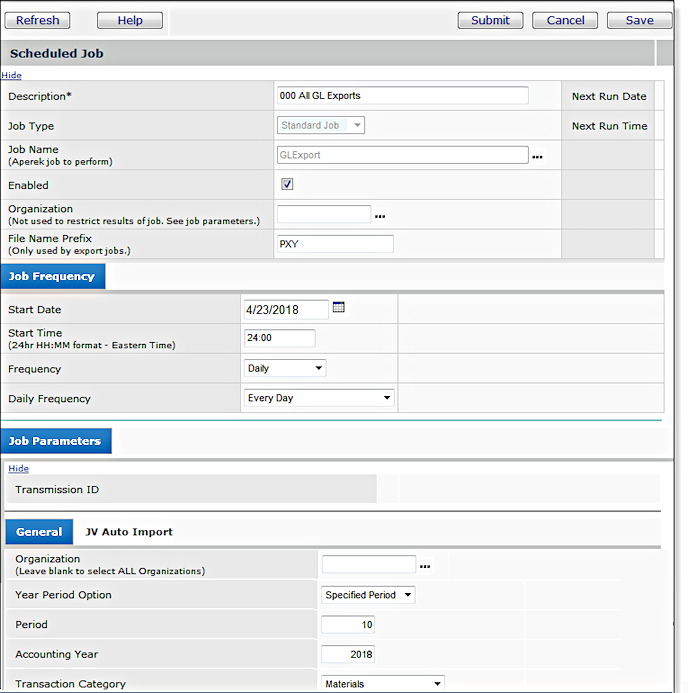The width and height of the screenshot is (688, 693).
Task: Expand the Frequency dropdown set to Daily
Action: click(x=285, y=369)
